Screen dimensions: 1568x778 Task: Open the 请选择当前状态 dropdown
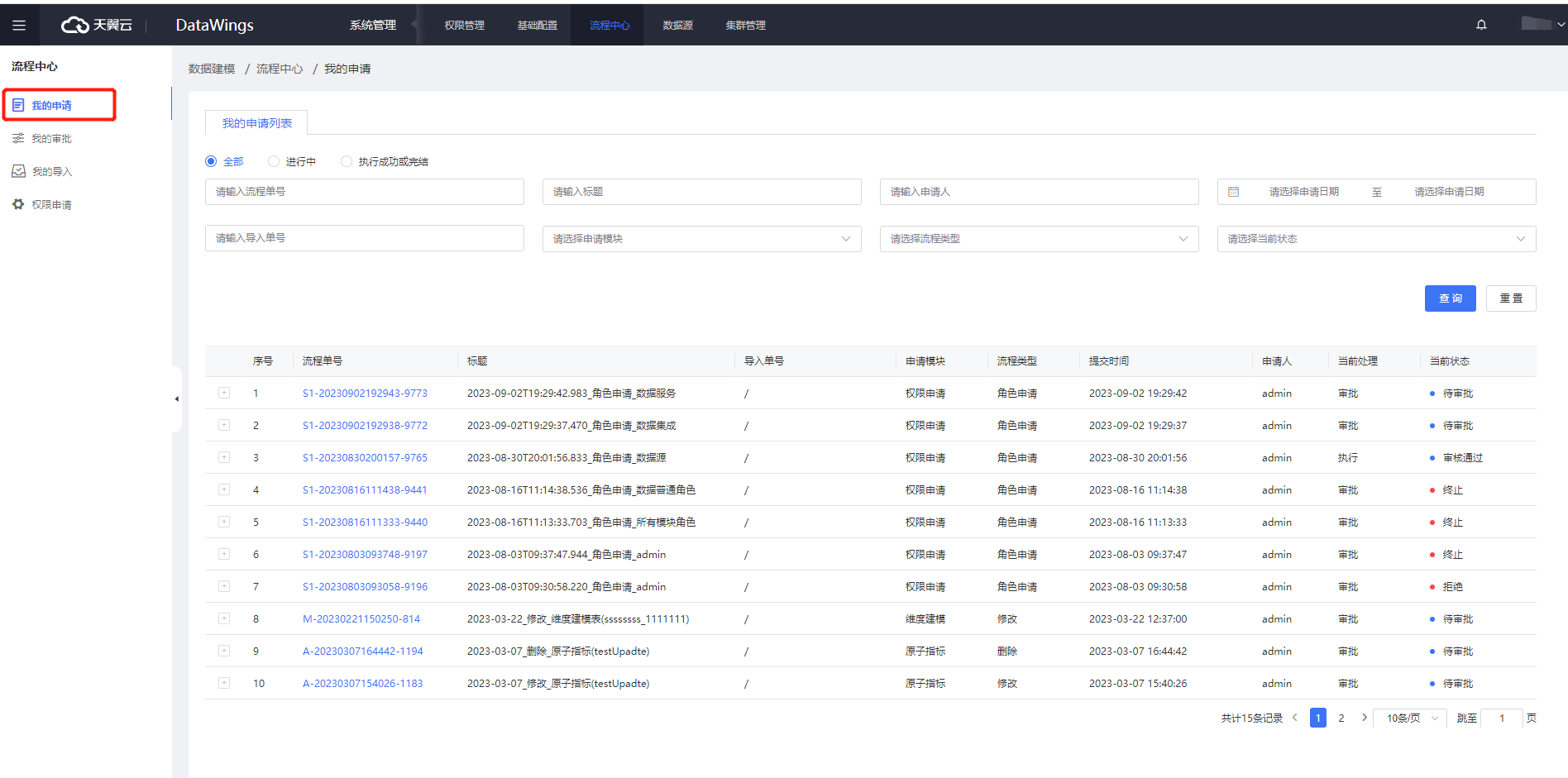click(x=1377, y=239)
